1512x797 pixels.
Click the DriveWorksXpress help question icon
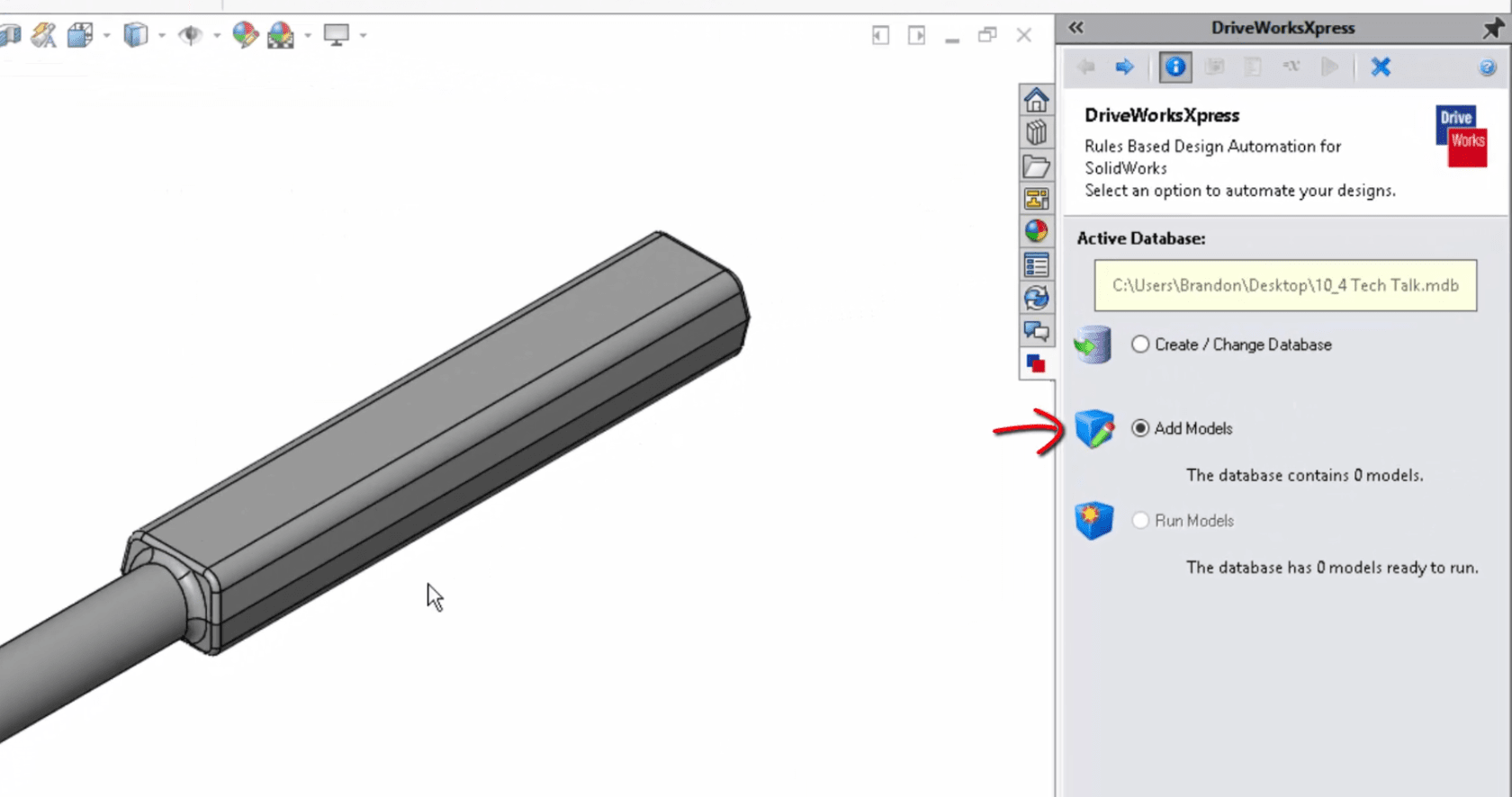(1487, 67)
